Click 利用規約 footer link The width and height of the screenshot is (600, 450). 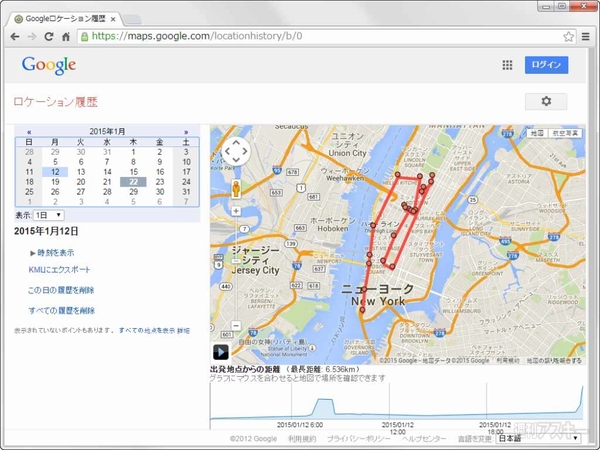click(x=302, y=439)
